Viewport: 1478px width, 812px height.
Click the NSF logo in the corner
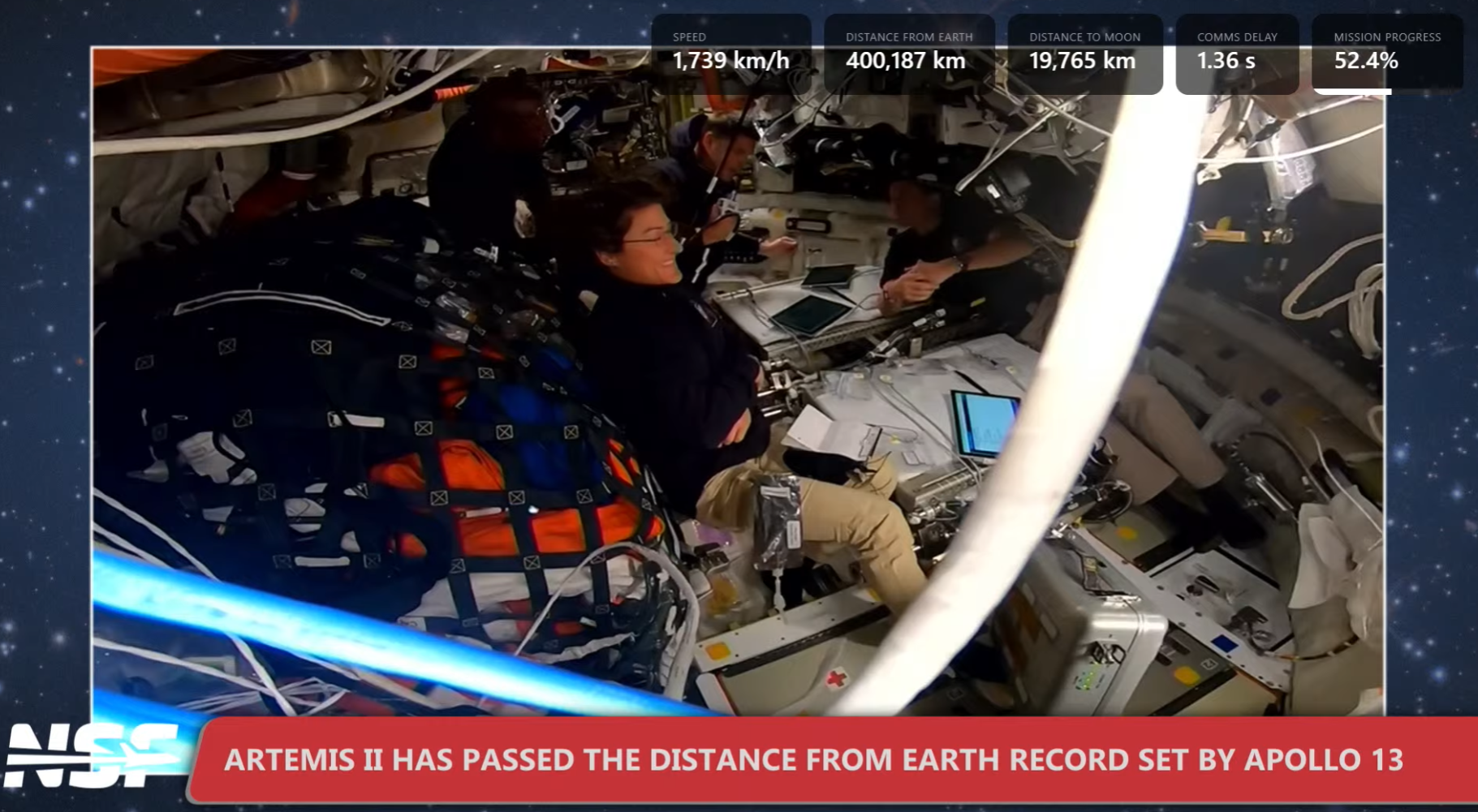[91, 756]
